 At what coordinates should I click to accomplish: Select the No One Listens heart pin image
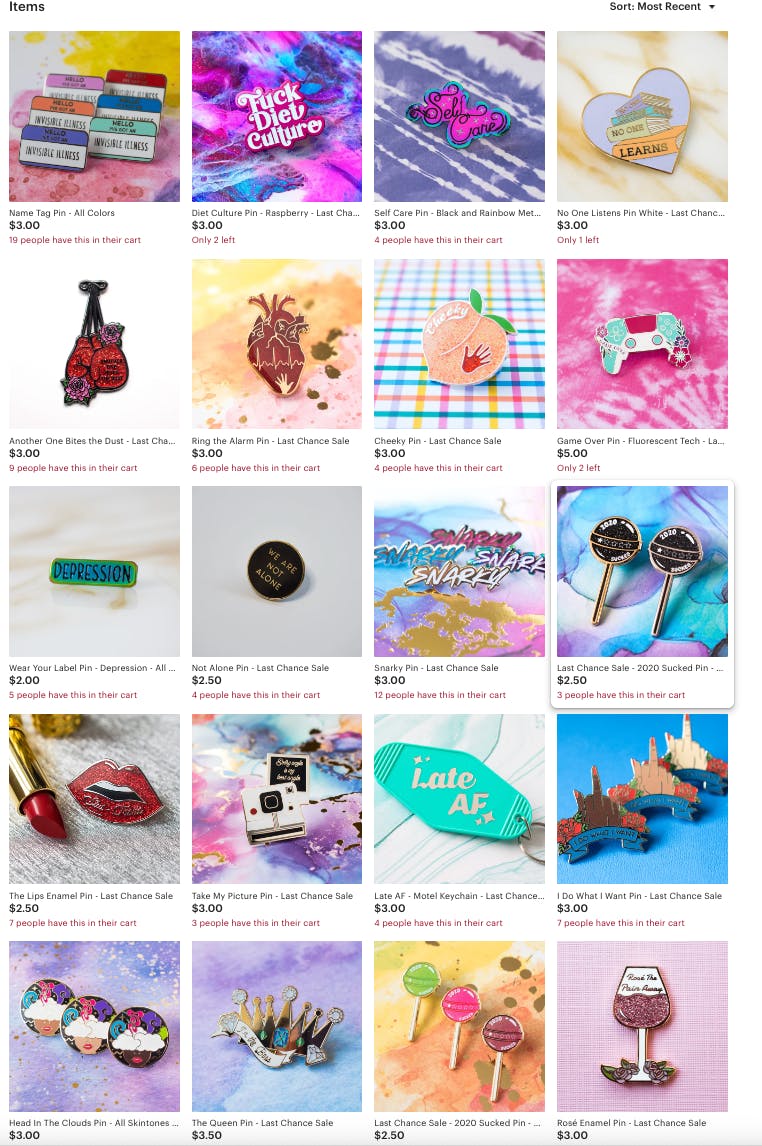tap(642, 116)
